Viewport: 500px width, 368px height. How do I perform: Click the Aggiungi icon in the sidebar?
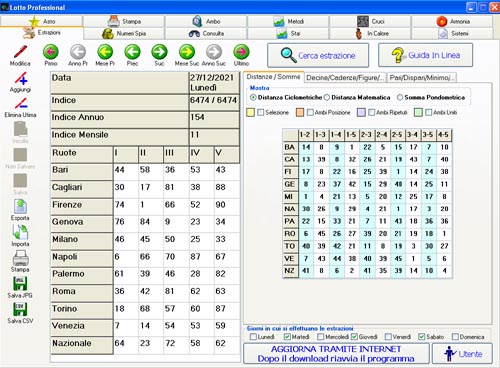[21, 79]
